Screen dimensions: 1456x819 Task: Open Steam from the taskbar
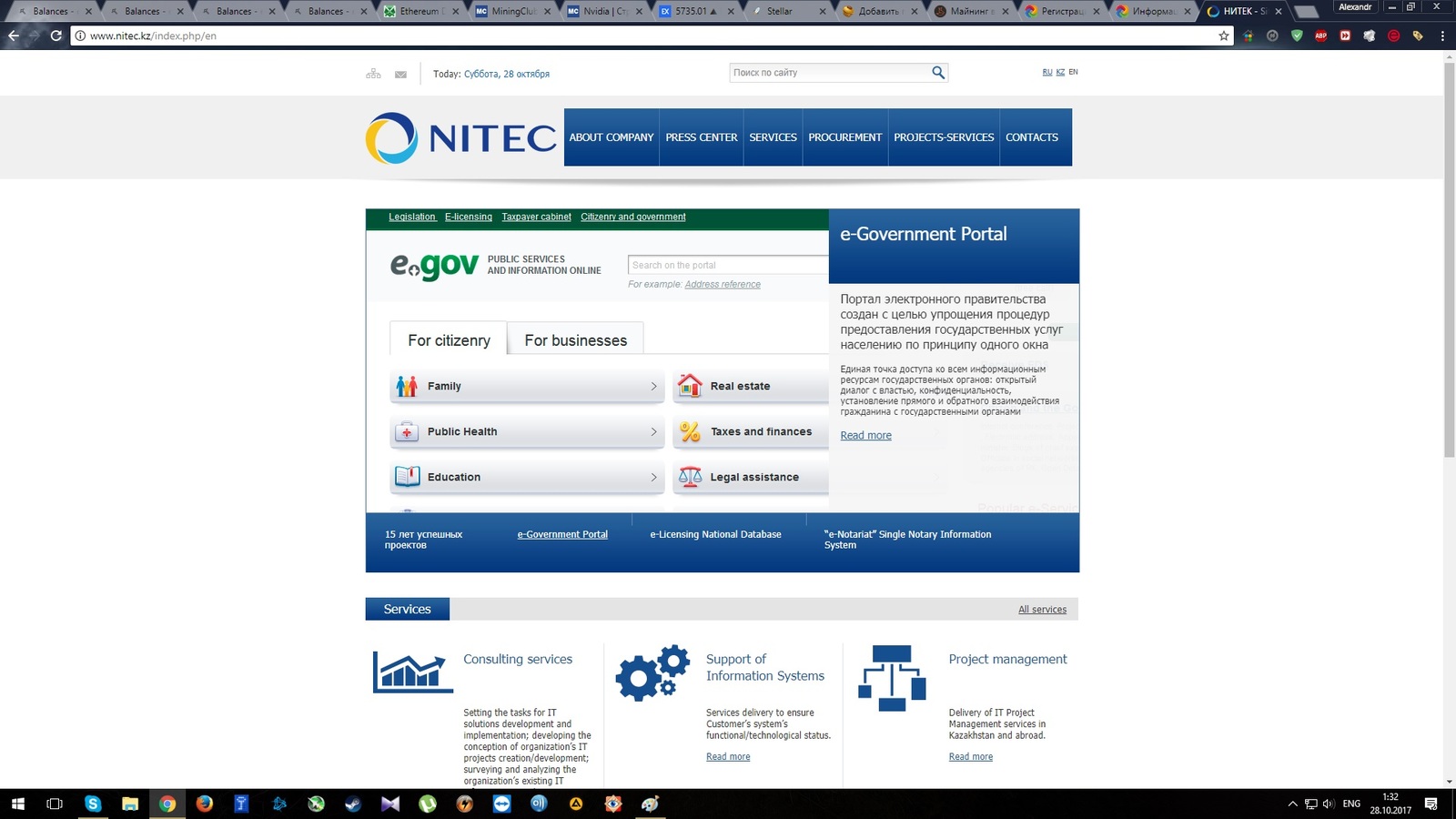tap(353, 804)
